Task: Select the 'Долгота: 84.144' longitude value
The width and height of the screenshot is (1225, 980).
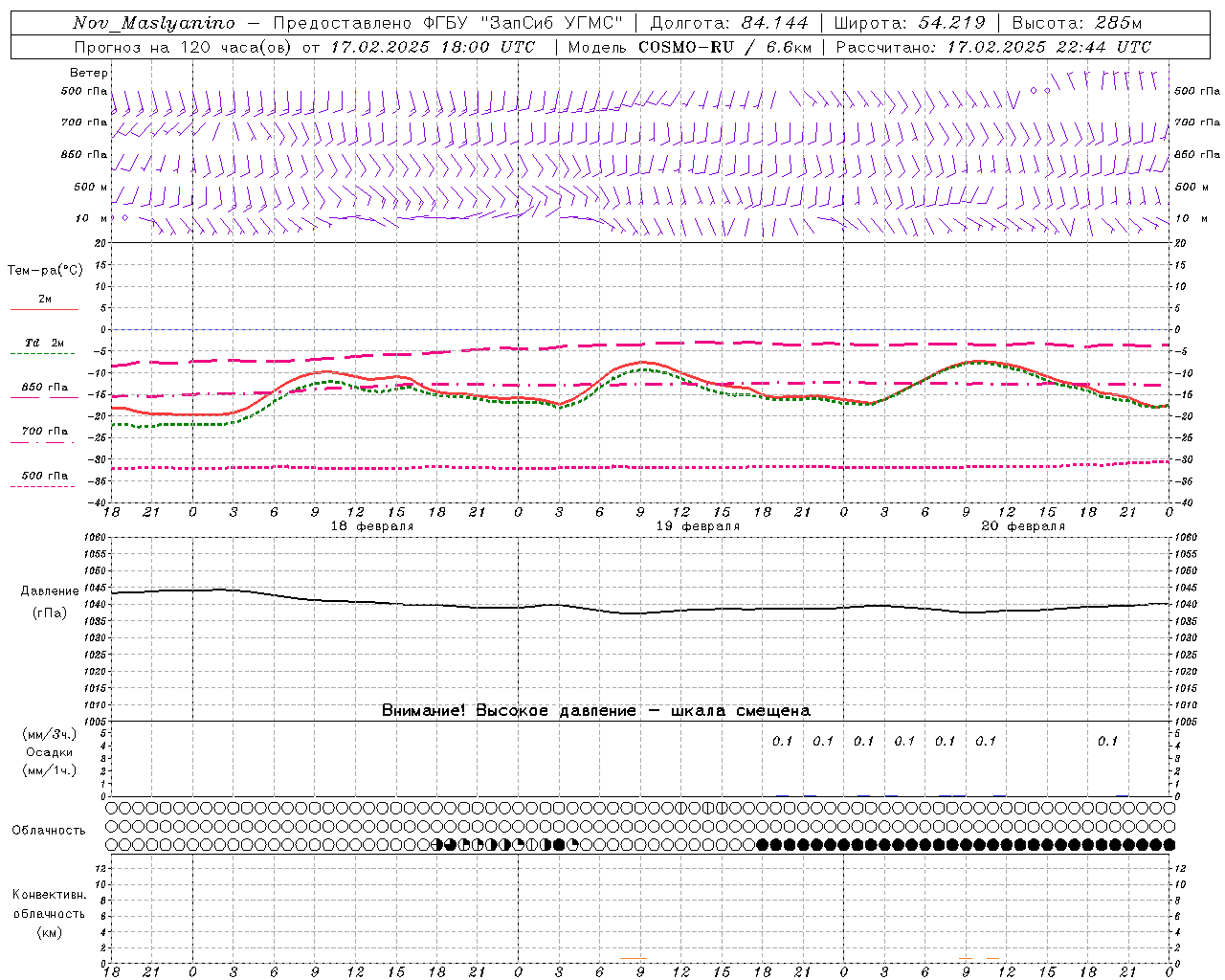Action: pos(729,23)
